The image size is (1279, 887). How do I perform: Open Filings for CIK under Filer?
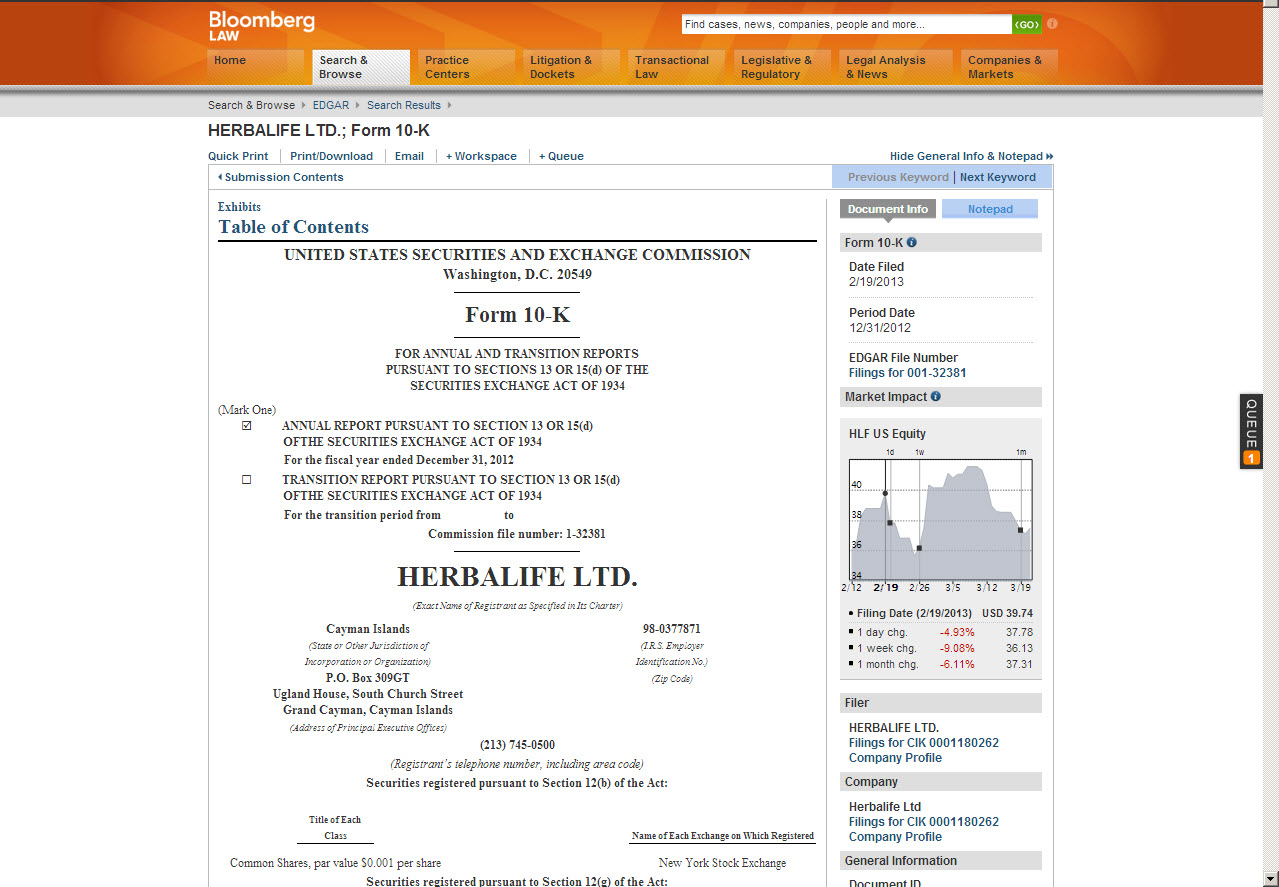coord(923,743)
